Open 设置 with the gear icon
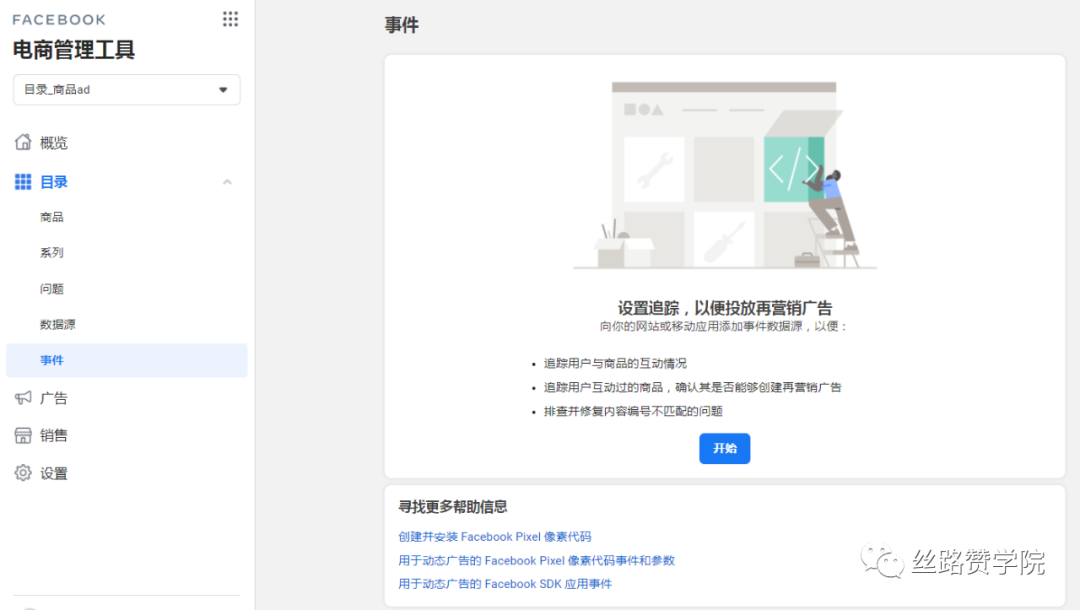The height and width of the screenshot is (610, 1080). coord(23,473)
